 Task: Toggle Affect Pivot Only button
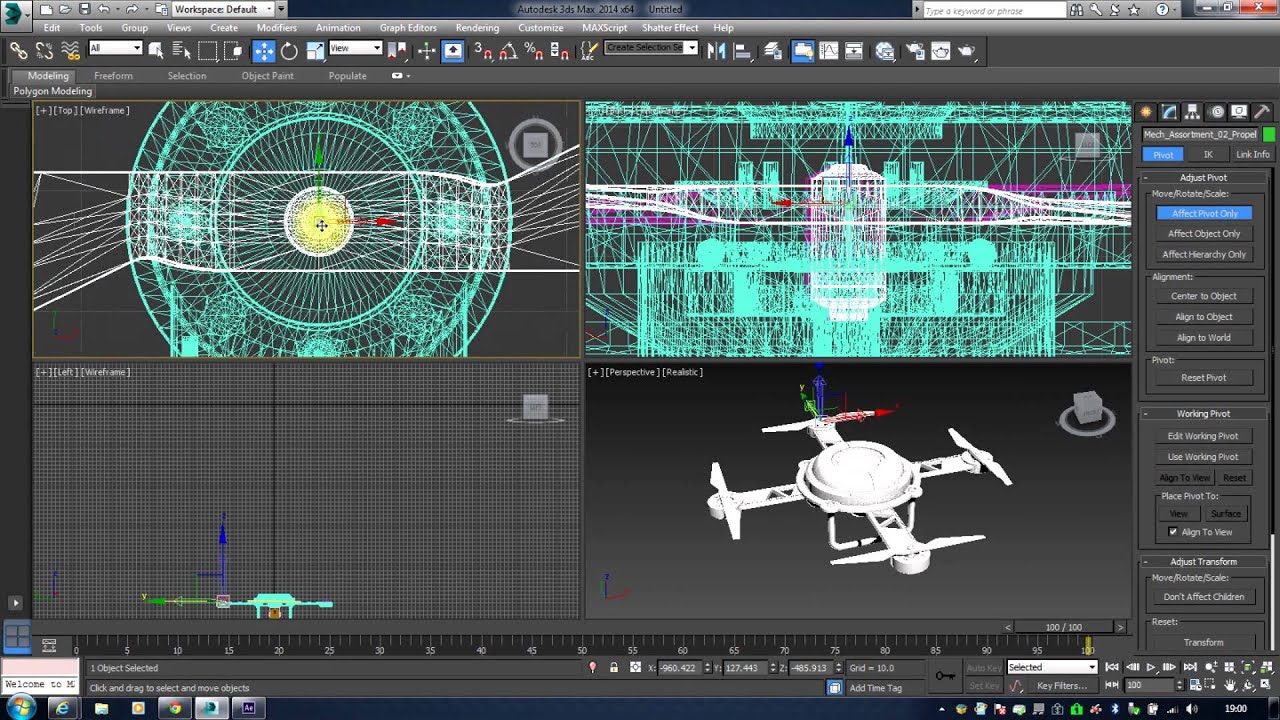pos(1204,213)
